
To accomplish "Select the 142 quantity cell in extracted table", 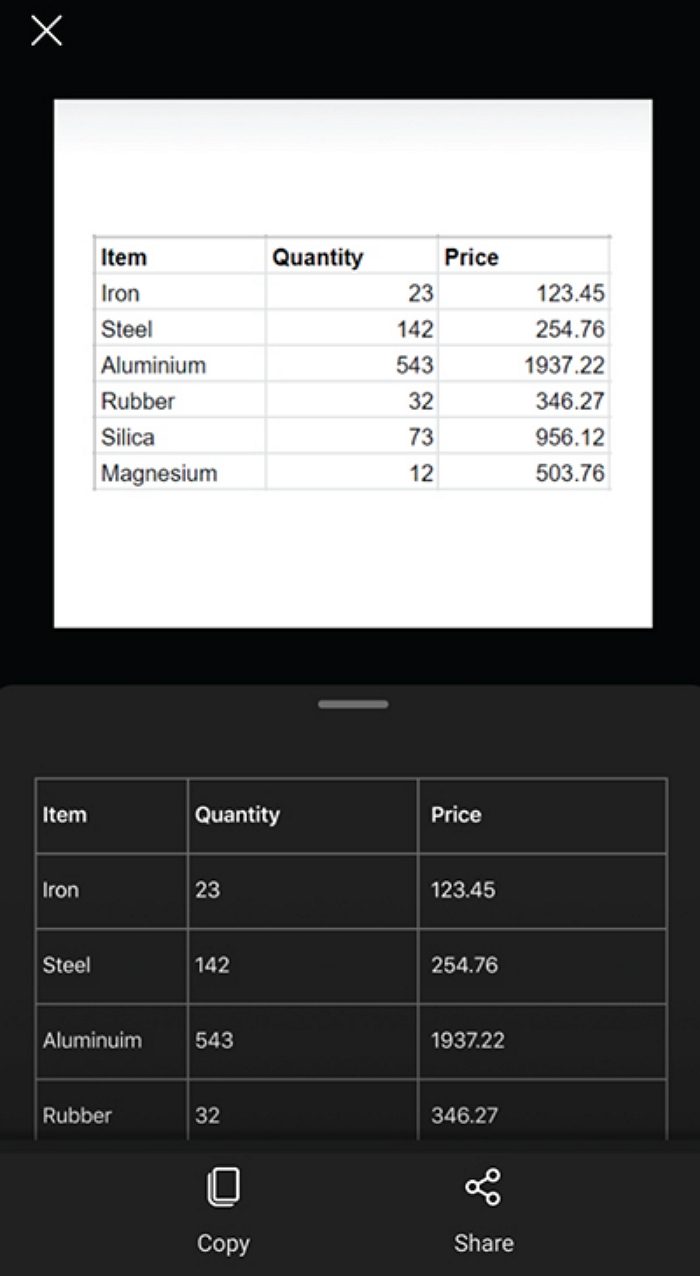I will pyautogui.click(x=302, y=965).
